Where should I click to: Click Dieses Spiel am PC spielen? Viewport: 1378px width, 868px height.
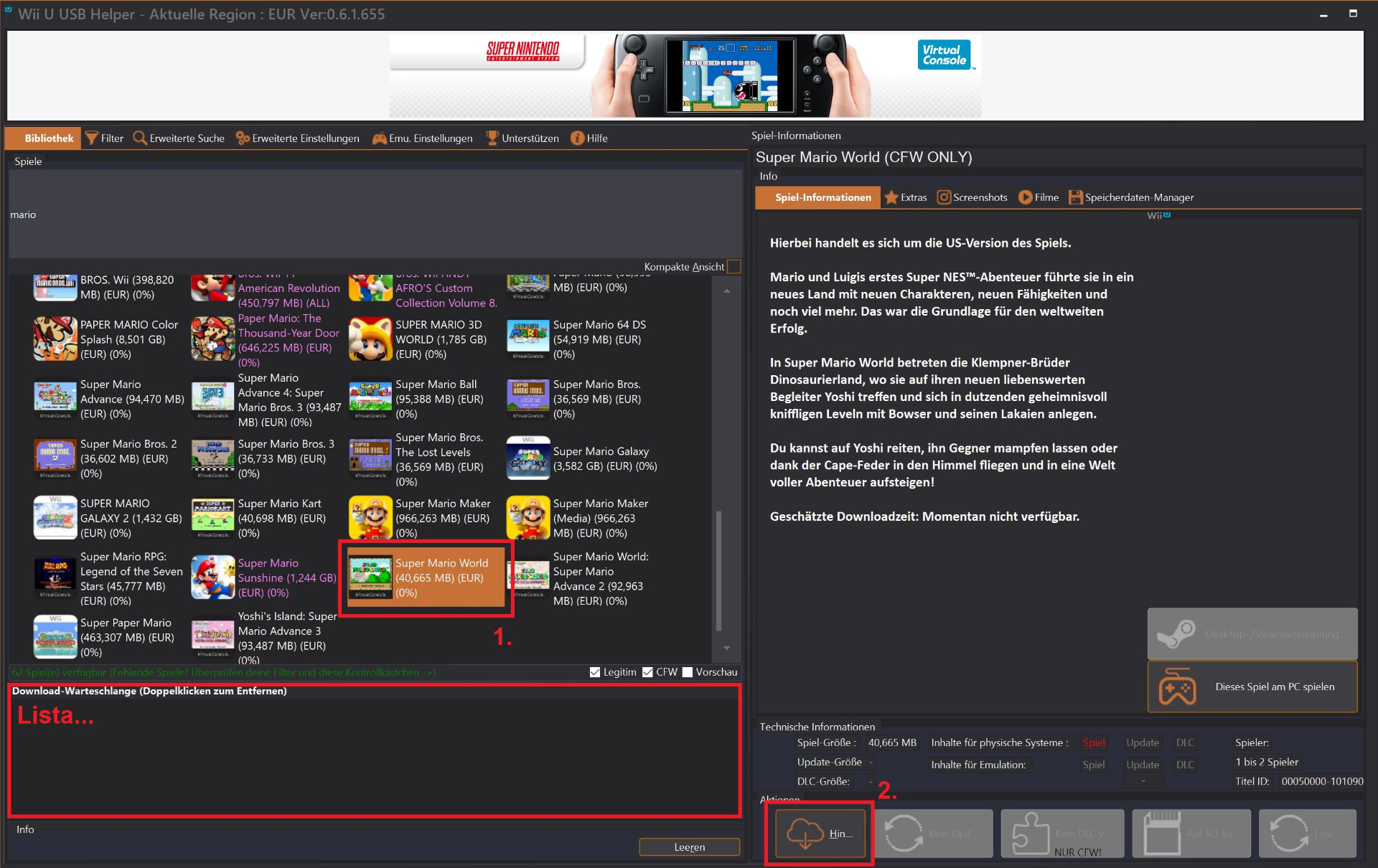pos(1252,687)
